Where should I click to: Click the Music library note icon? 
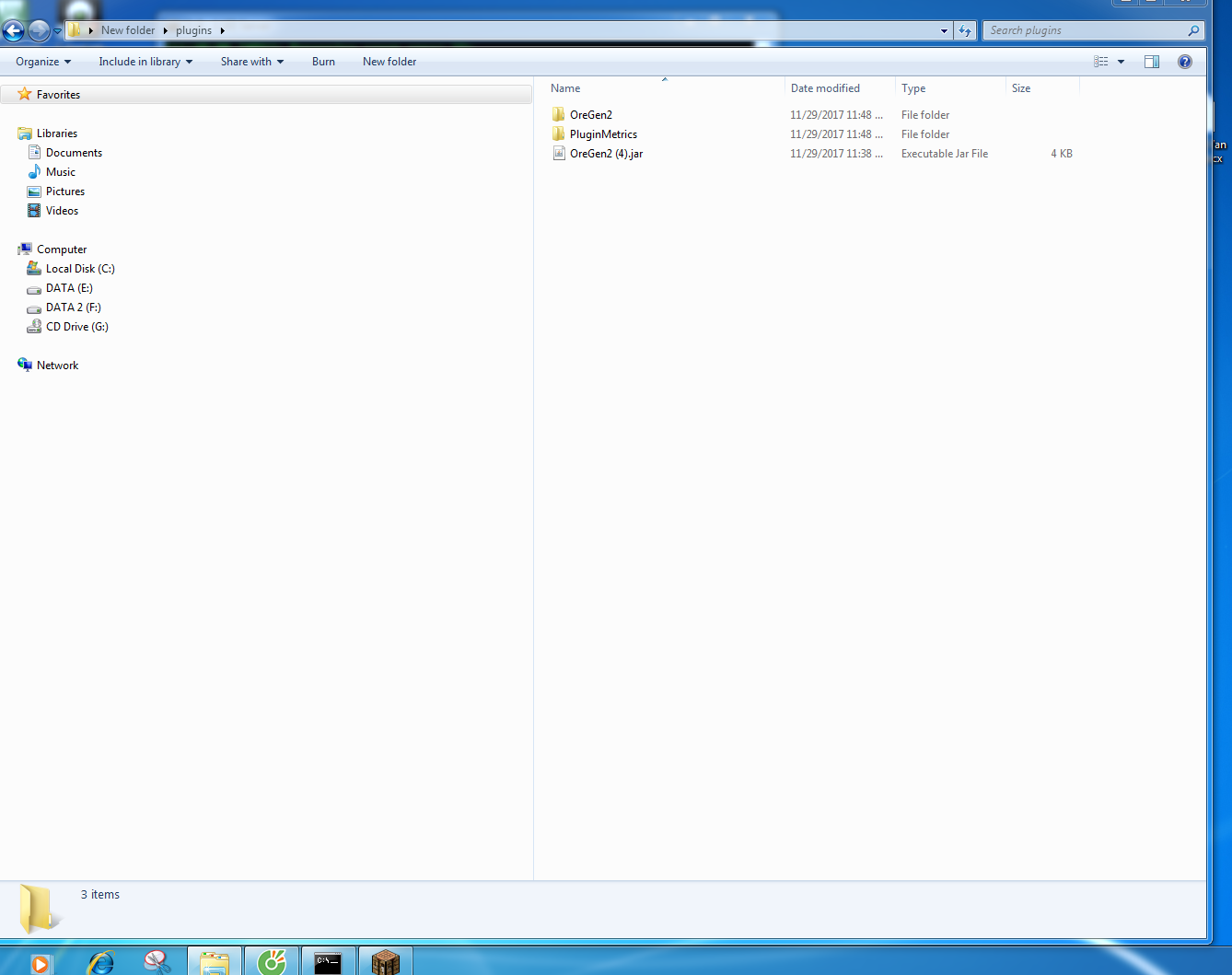(x=34, y=172)
